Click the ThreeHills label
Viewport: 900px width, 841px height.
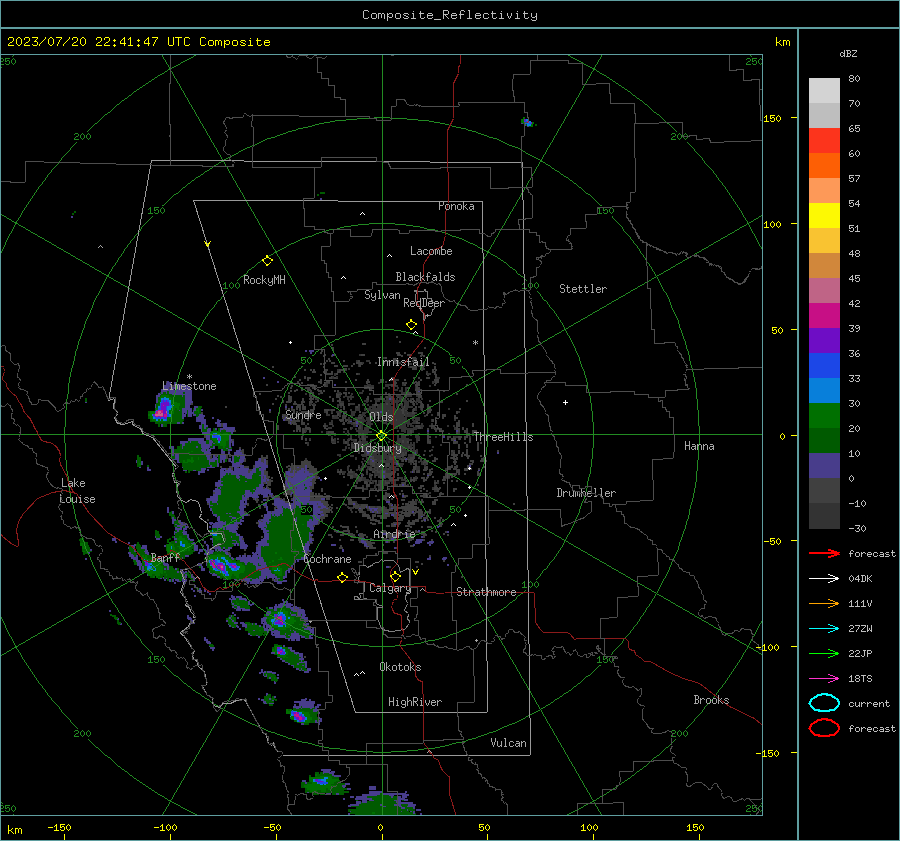click(503, 437)
